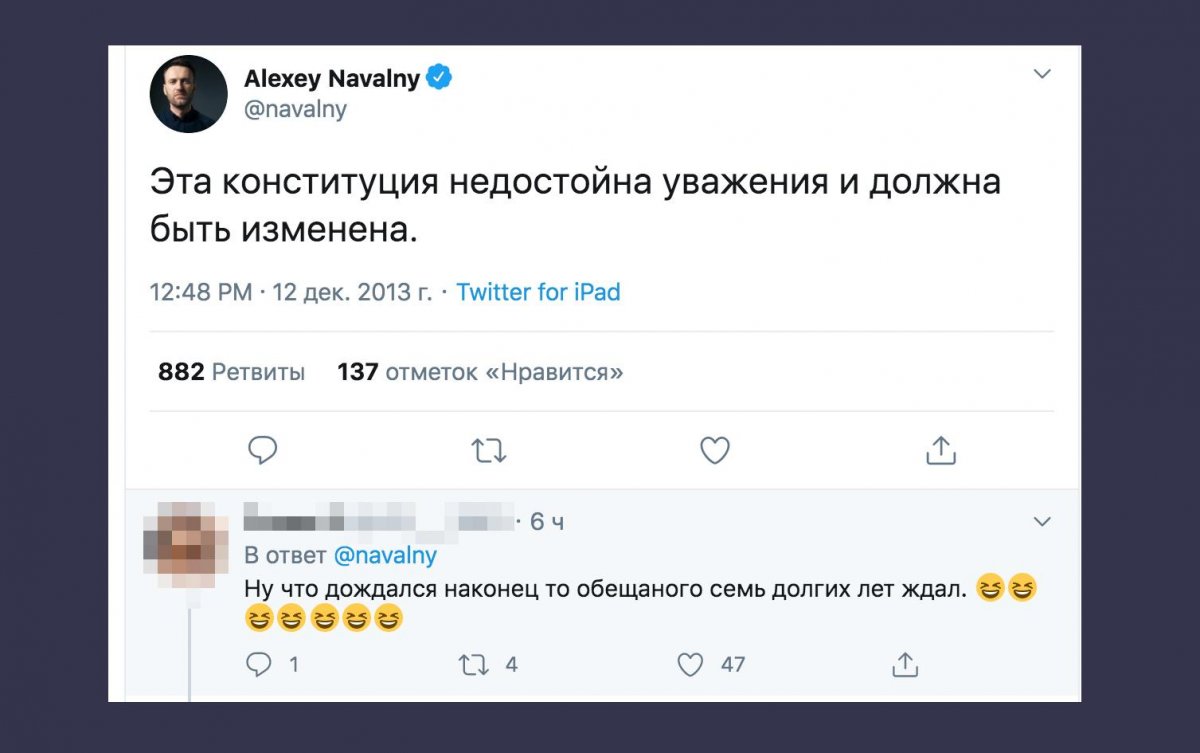Click the reply icon under main tweet
This screenshot has height=753, width=1200.
[x=262, y=451]
